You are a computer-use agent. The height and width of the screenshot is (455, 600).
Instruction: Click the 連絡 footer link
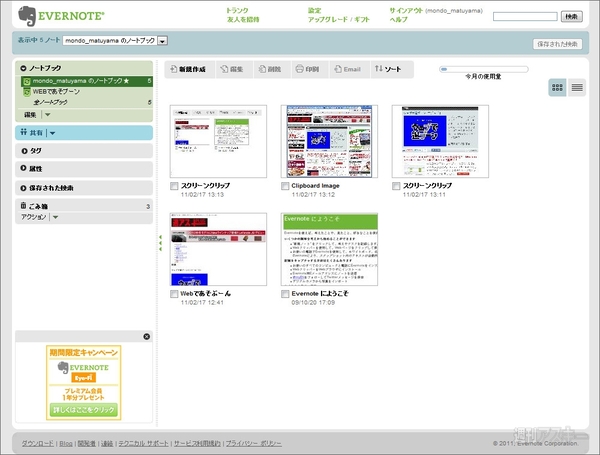(x=107, y=444)
